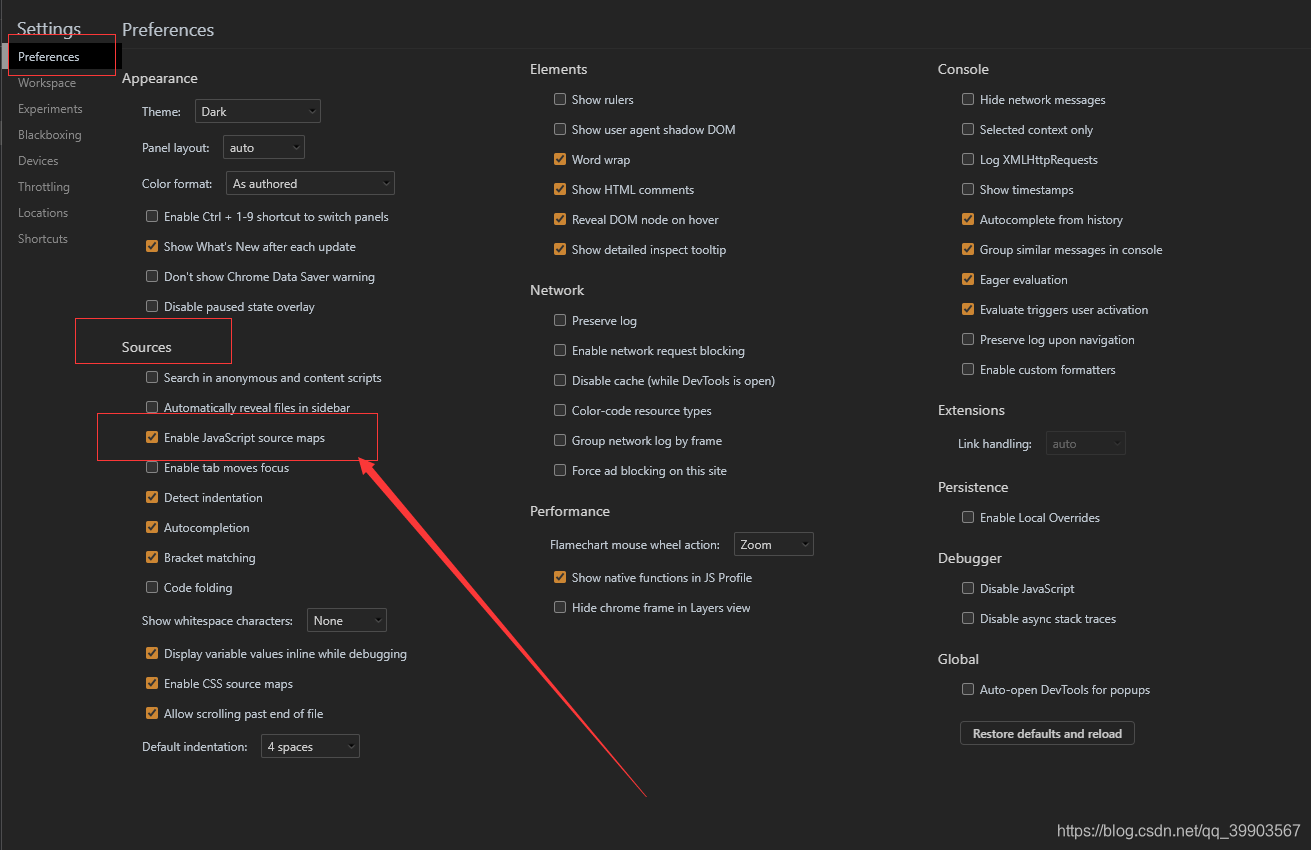Tick Disable cache while DevTools is open
Image resolution: width=1311 pixels, height=850 pixels.
tap(560, 380)
